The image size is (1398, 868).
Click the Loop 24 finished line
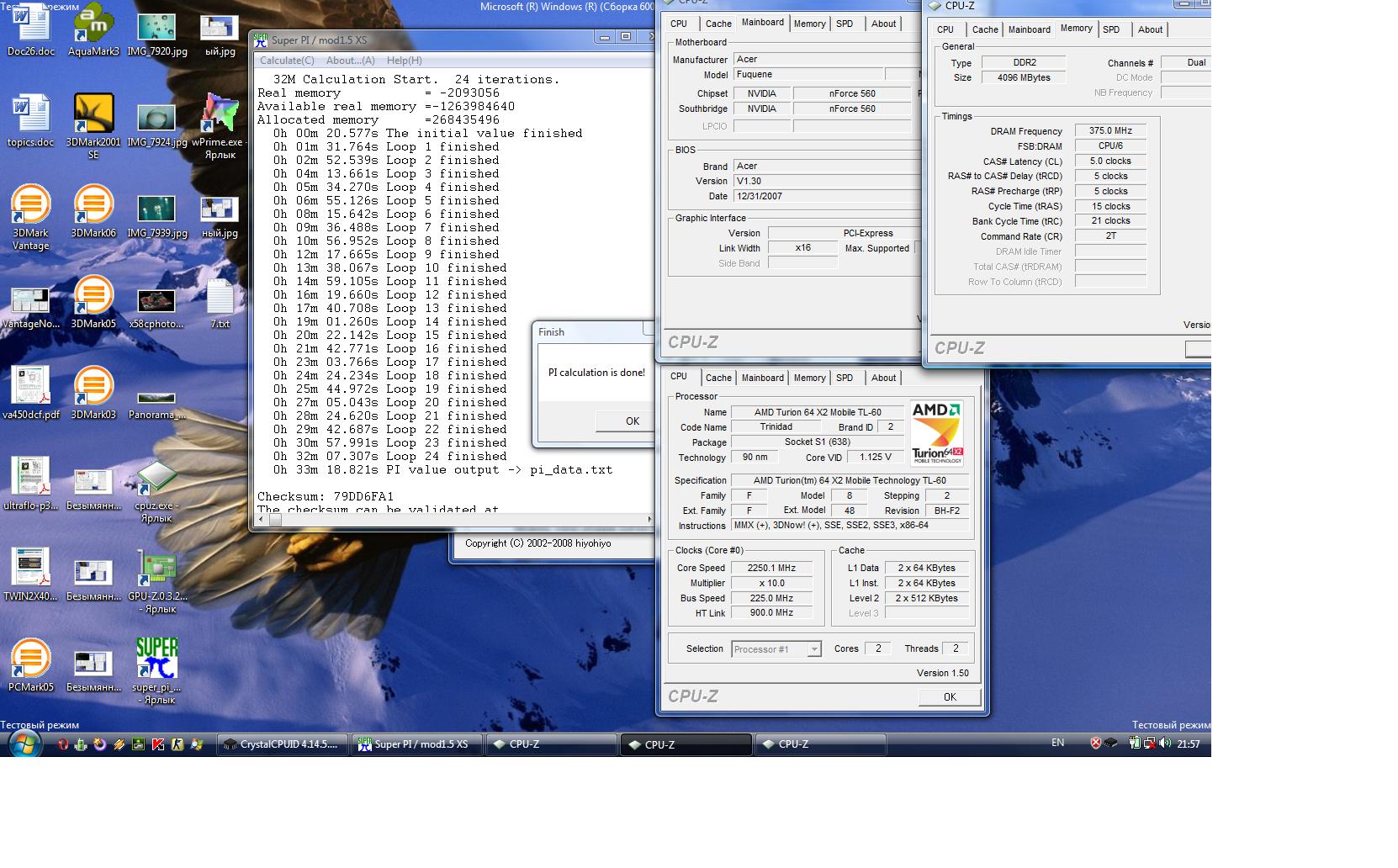pos(389,456)
